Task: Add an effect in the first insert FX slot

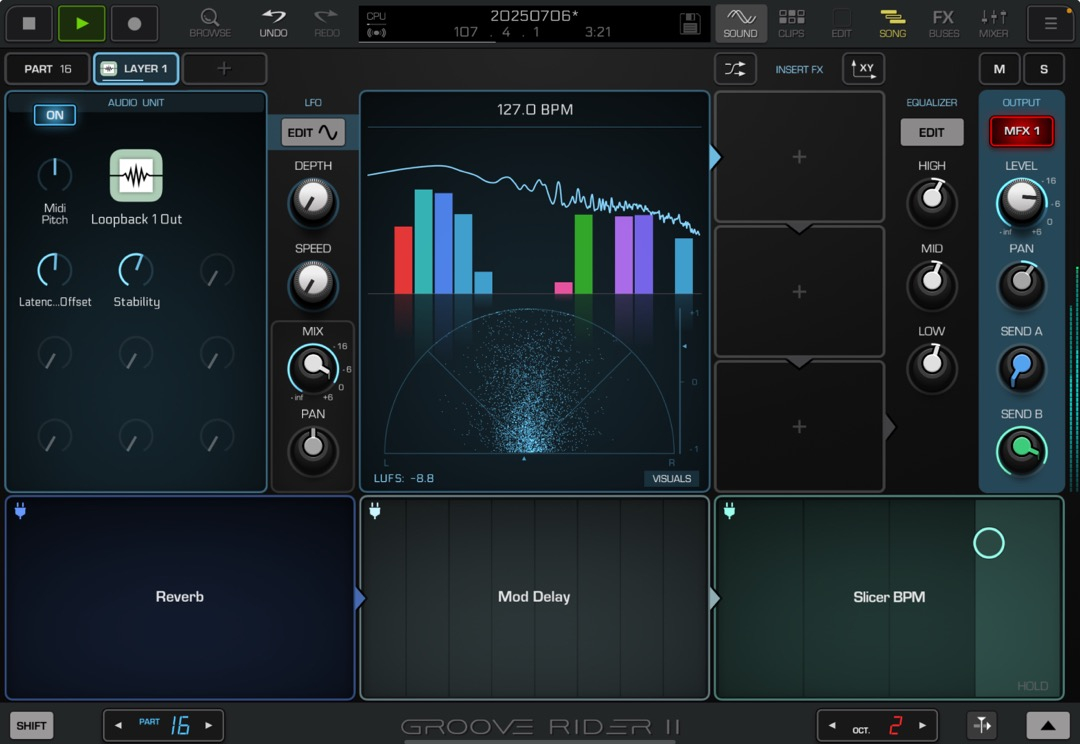Action: coord(799,157)
